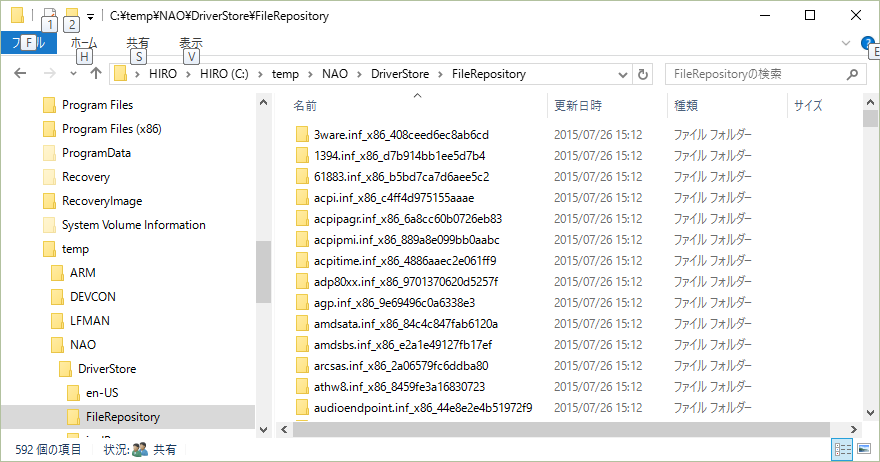This screenshot has width=880, height=462.
Task: Go back with the Back arrow
Action: 20,73
